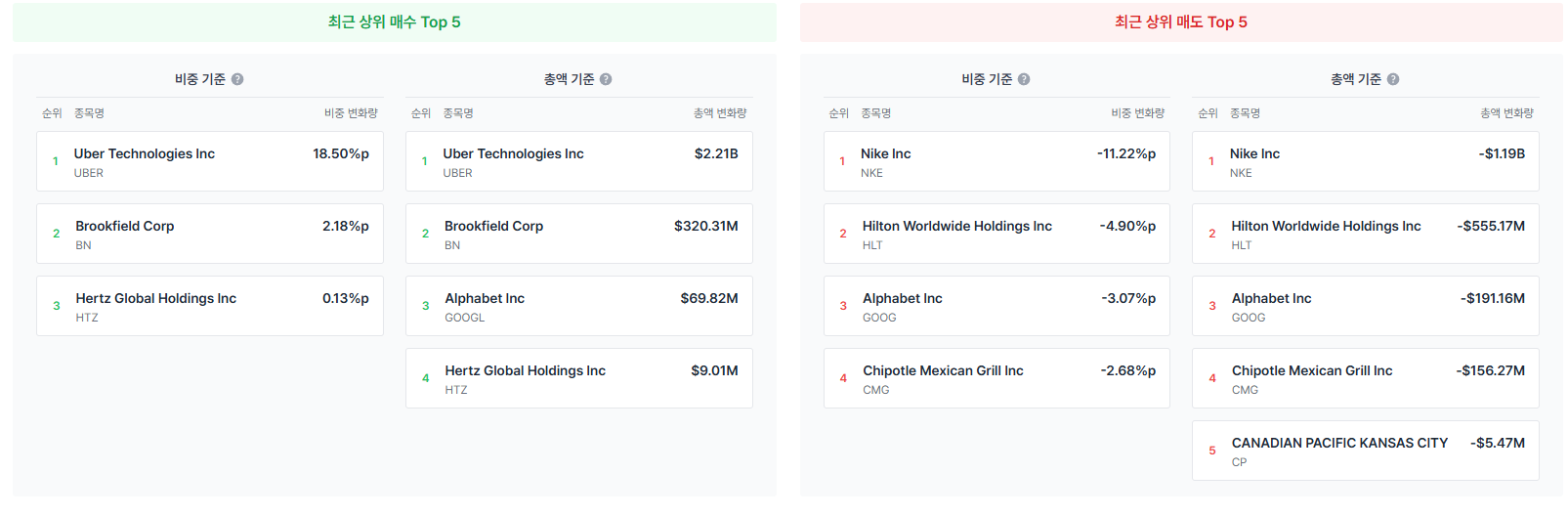Click the -$1.19B amount for Nike
Image resolution: width=1568 pixels, height=516 pixels.
click(1502, 153)
